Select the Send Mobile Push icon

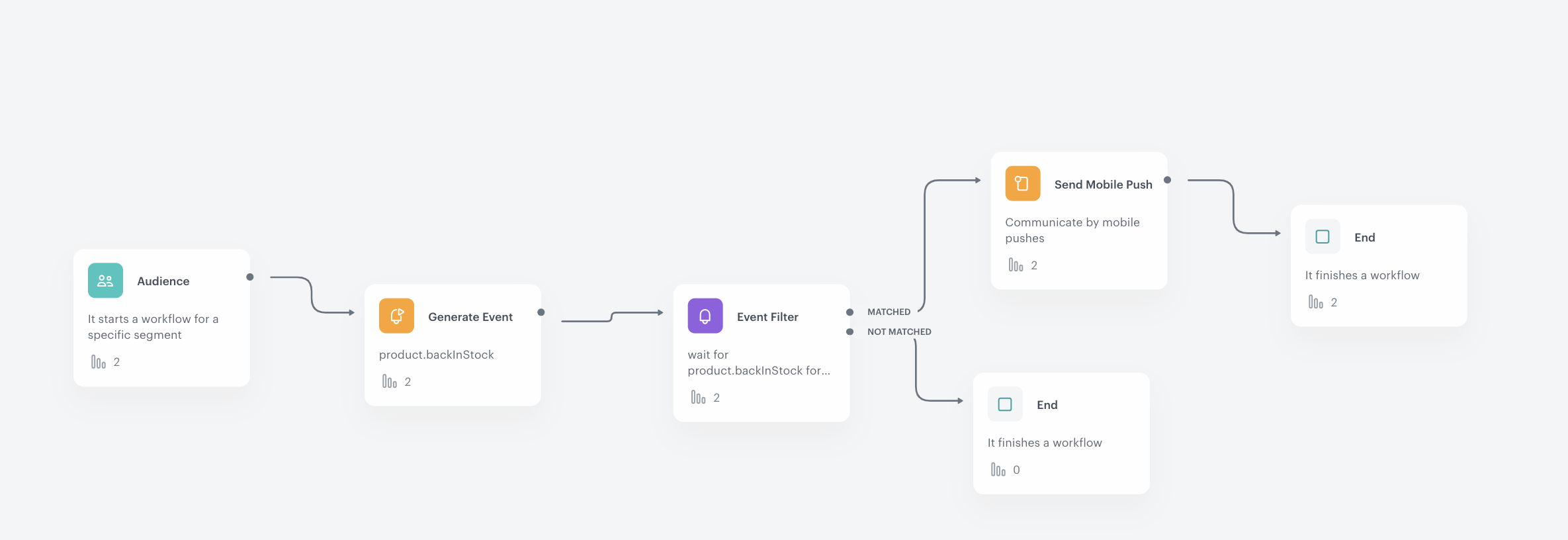[x=1022, y=183]
